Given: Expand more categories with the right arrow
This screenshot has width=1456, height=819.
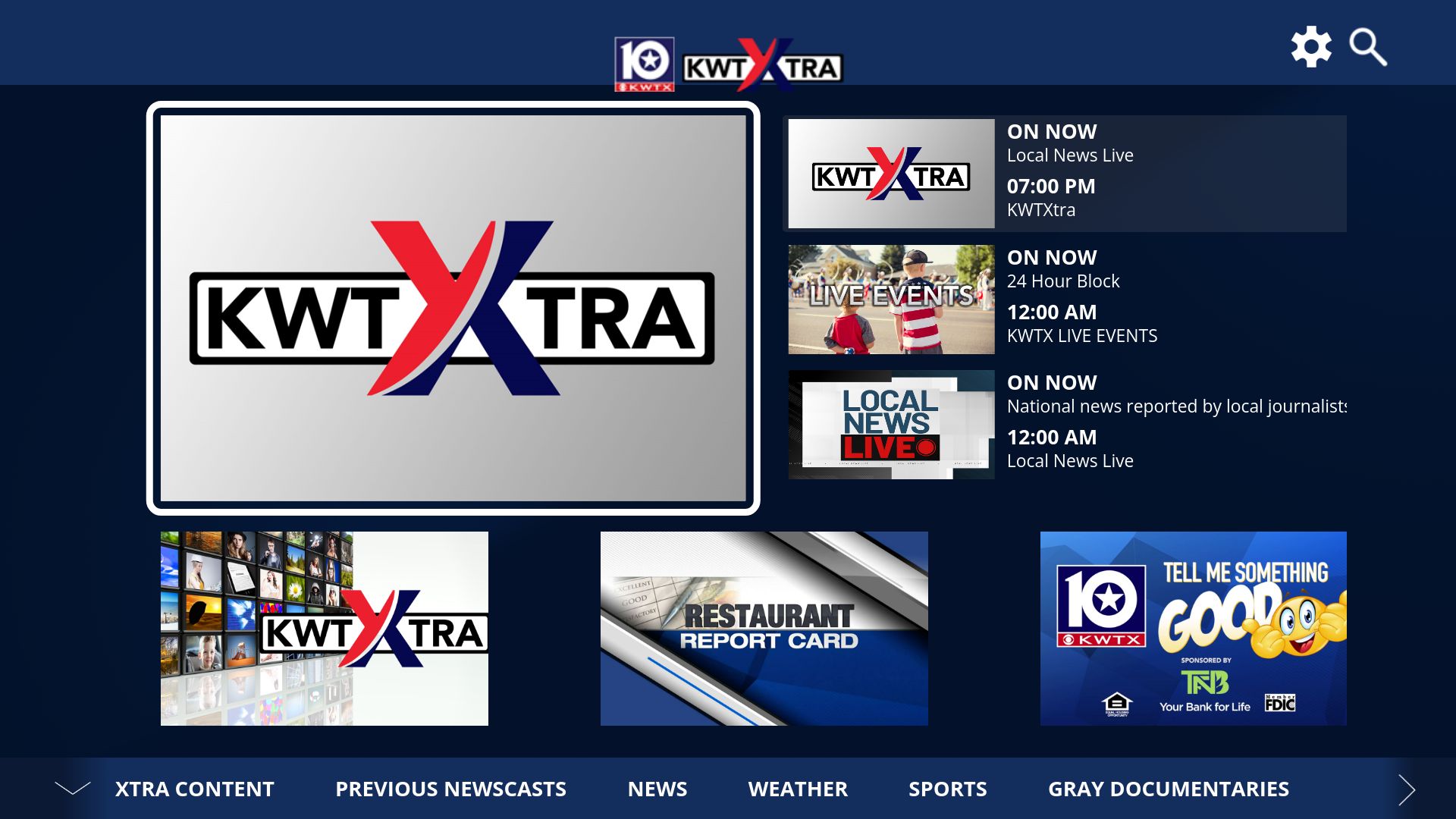Looking at the screenshot, I should pos(1404,789).
